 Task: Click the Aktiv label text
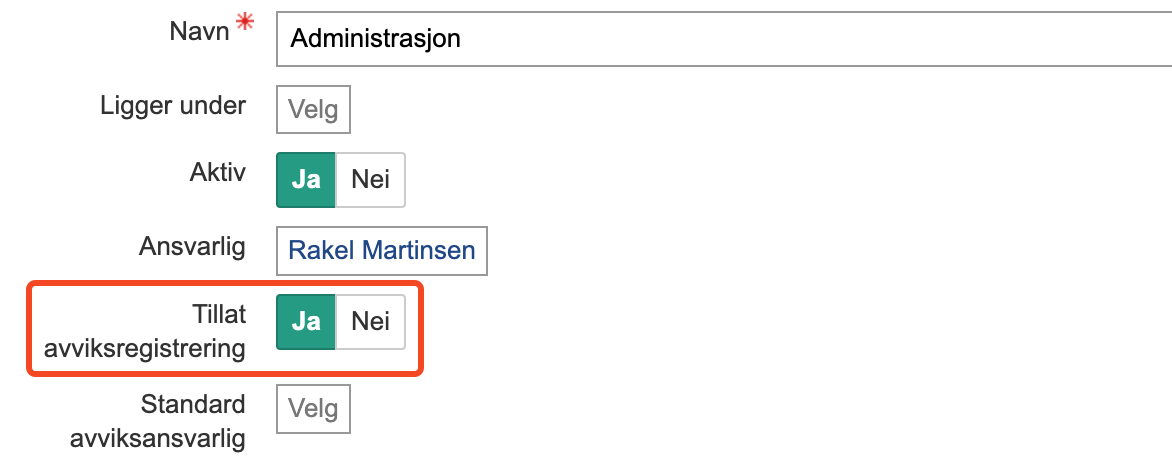(x=217, y=171)
